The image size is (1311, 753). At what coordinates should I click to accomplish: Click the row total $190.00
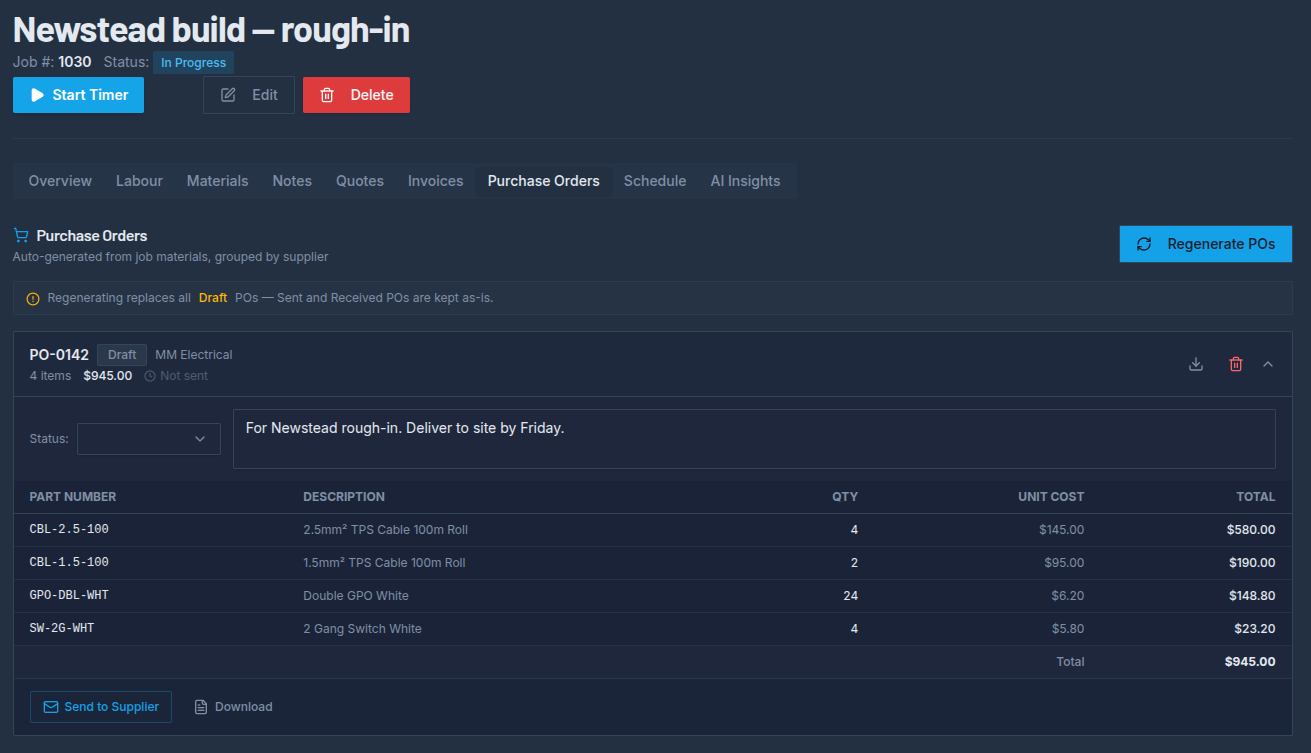pos(1252,563)
